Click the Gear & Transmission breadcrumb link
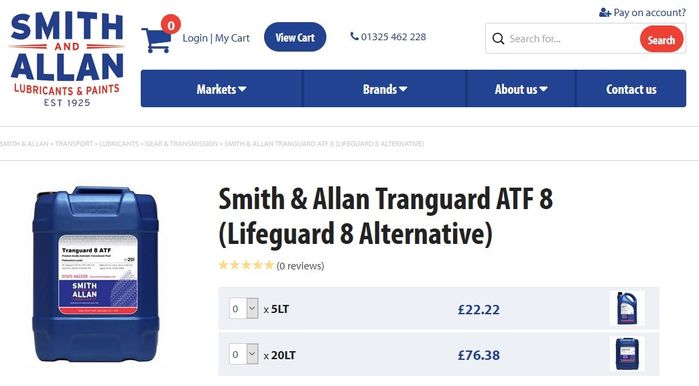The height and width of the screenshot is (386, 699). point(181,144)
